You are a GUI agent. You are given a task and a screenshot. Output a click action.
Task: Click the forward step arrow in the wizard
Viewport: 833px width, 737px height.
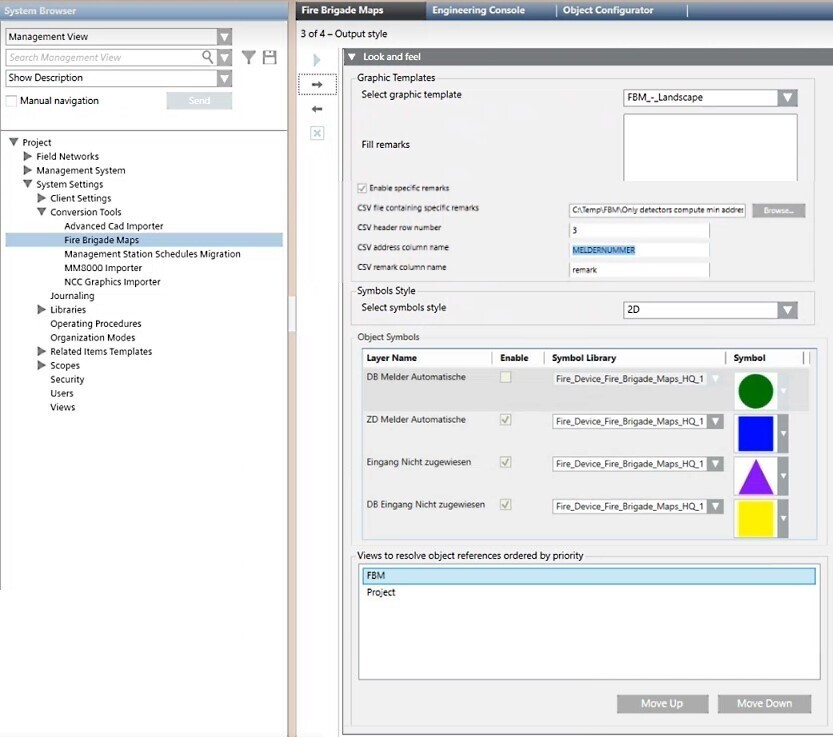click(316, 84)
